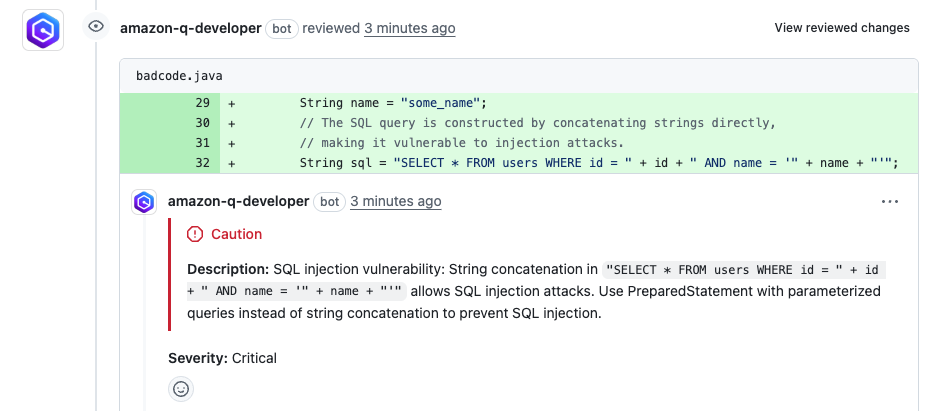Click the small Amazon Q avatar in the comment

pyautogui.click(x=144, y=202)
